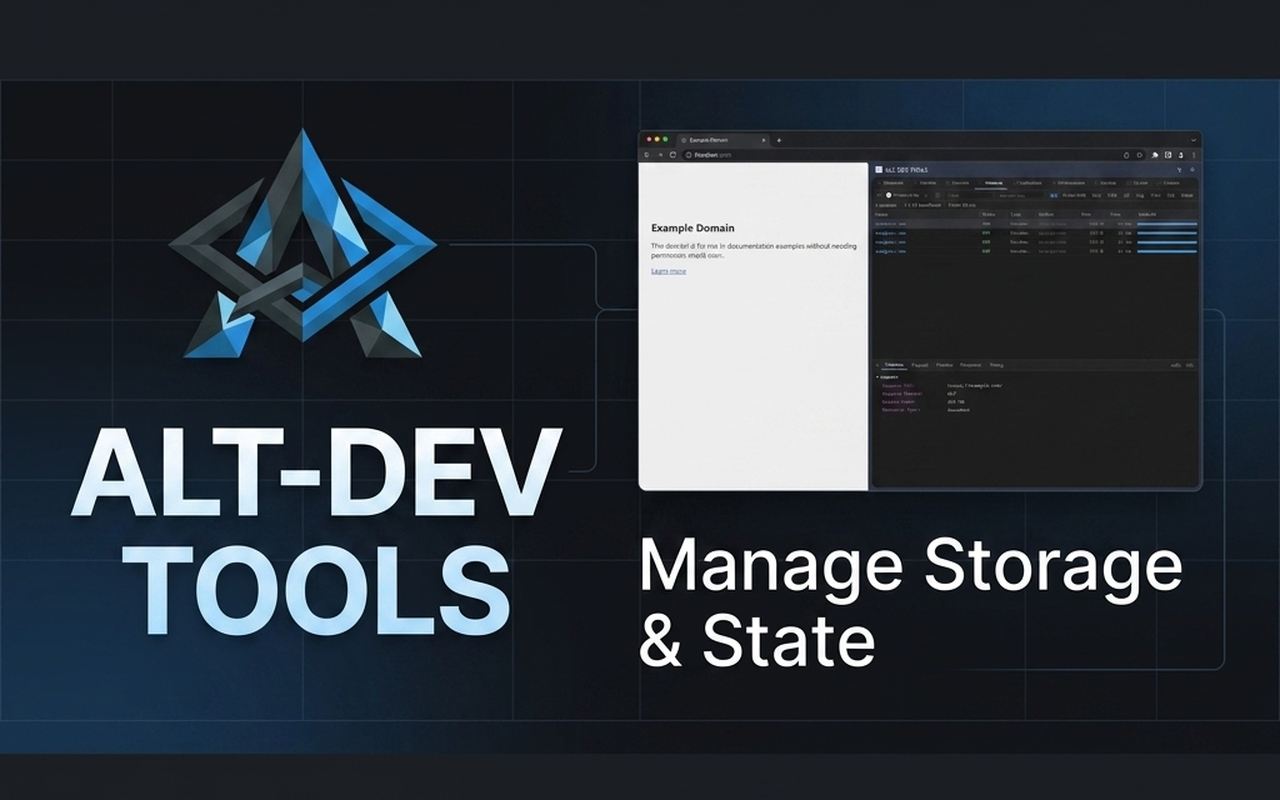
Task: Switch to the Payload tab in details pane
Action: tap(920, 365)
